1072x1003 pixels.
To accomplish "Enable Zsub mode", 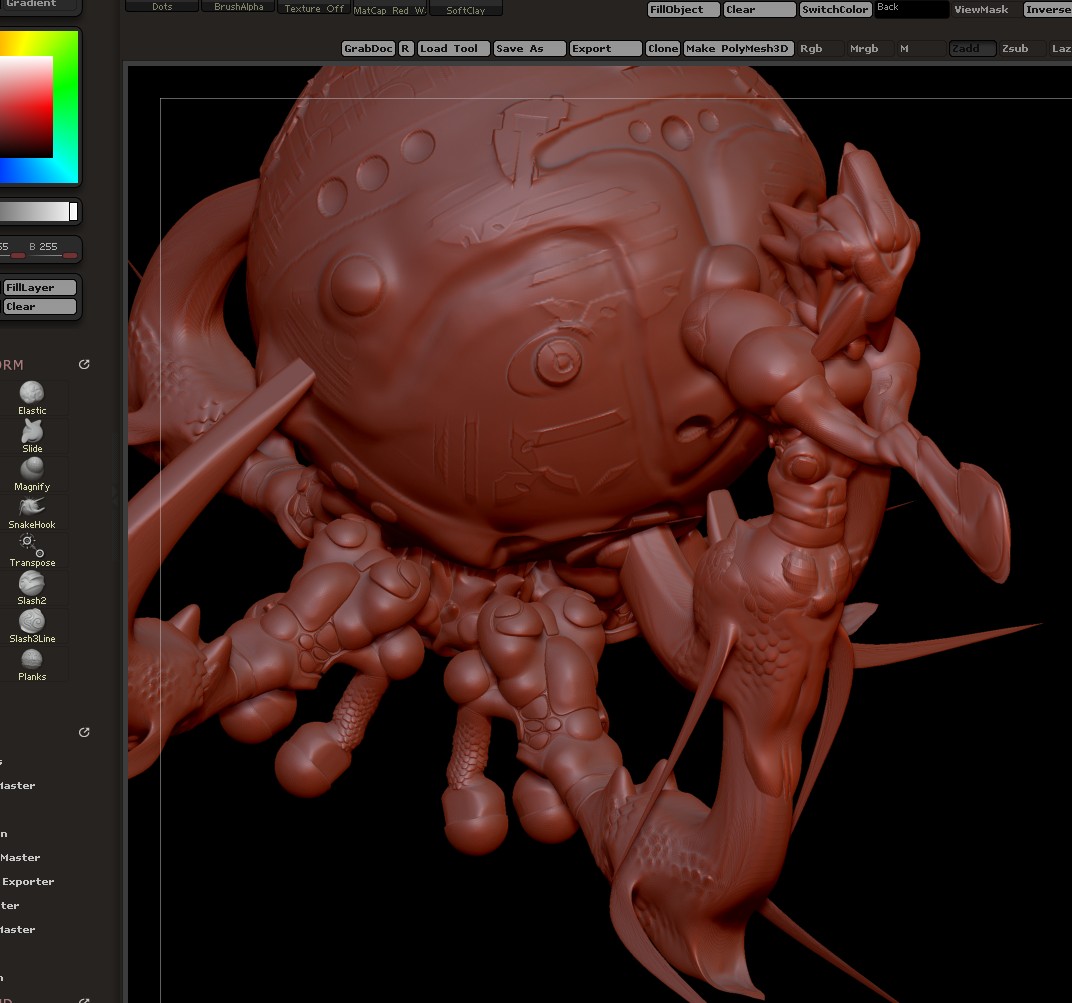I will [1022, 49].
